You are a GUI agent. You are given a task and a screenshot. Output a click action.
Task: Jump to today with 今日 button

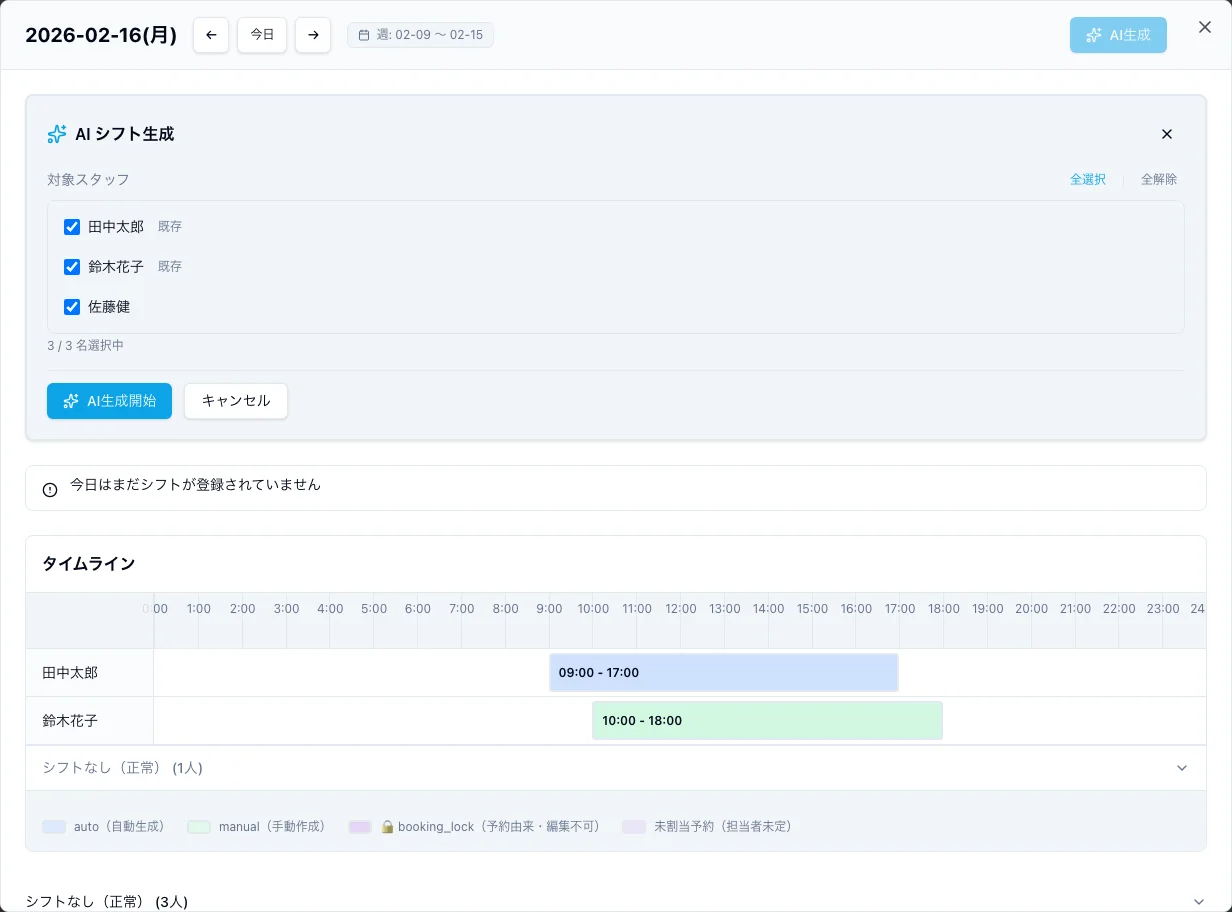[262, 35]
